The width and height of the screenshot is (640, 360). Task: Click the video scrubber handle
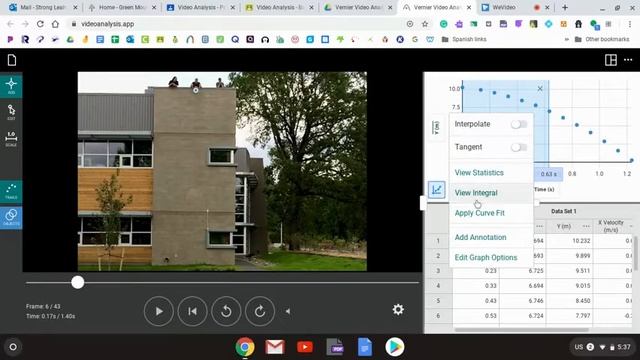[78, 282]
